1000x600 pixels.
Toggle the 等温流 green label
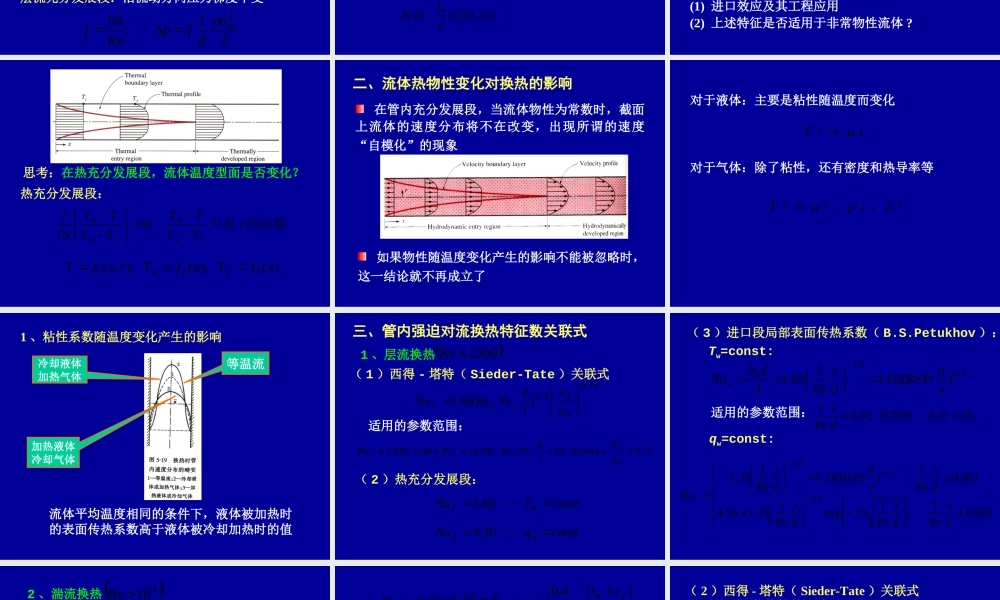pos(245,364)
